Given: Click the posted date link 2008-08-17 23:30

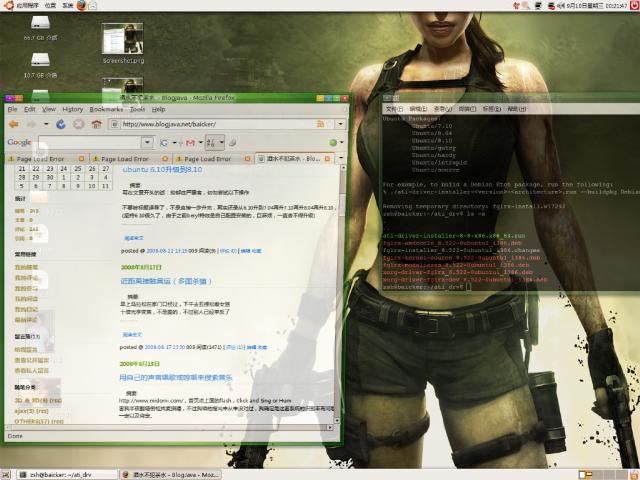Looking at the screenshot, I should (x=164, y=347).
